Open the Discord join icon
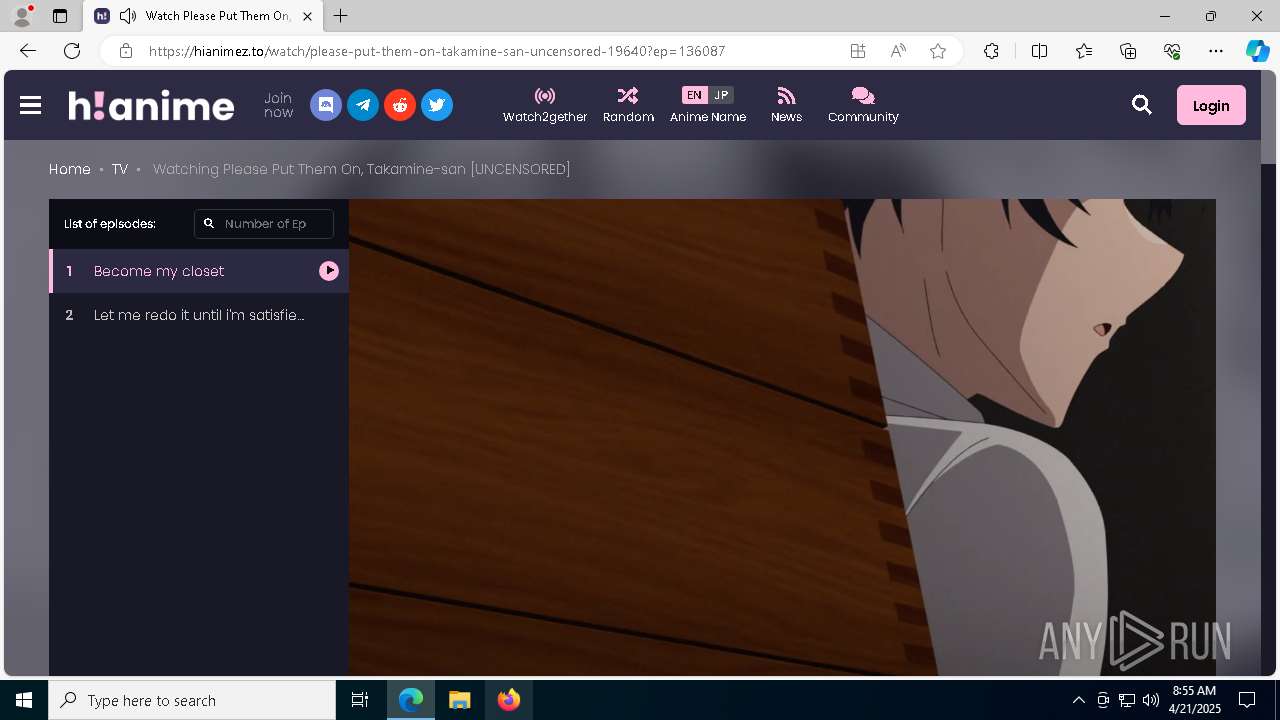Image resolution: width=1280 pixels, height=720 pixels. point(326,105)
